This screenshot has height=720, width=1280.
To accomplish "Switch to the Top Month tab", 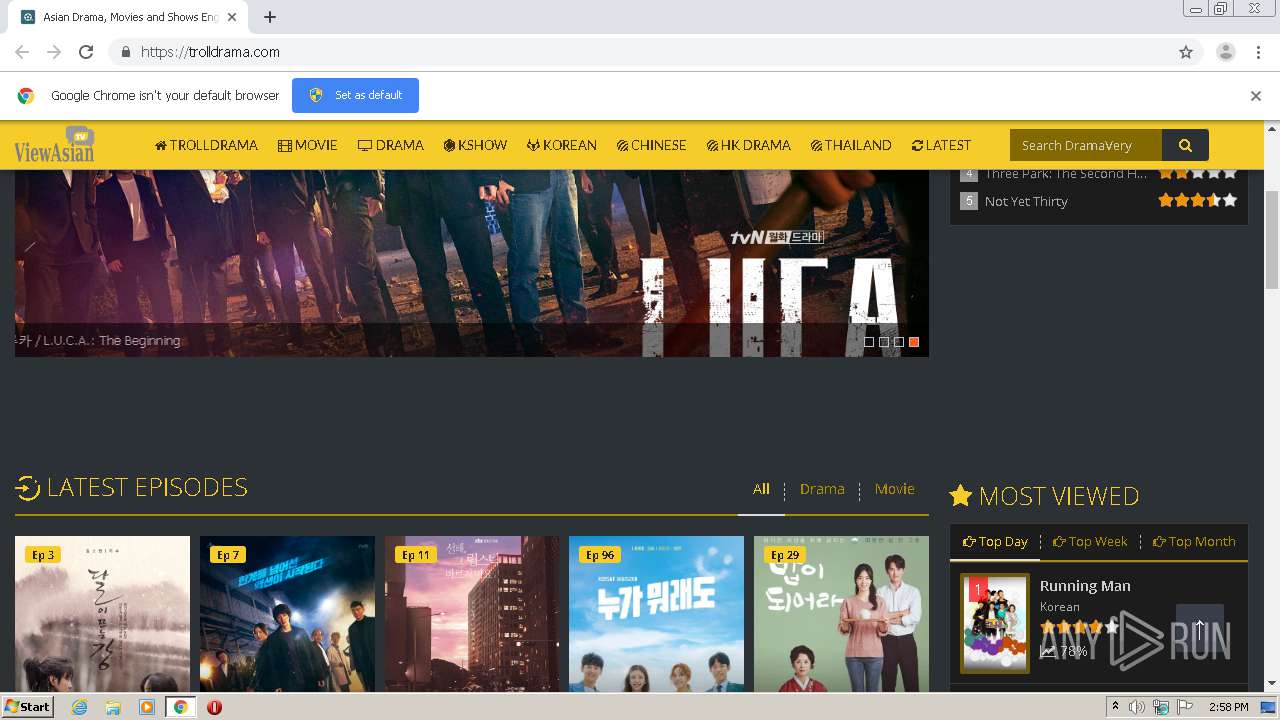I will 1194,541.
